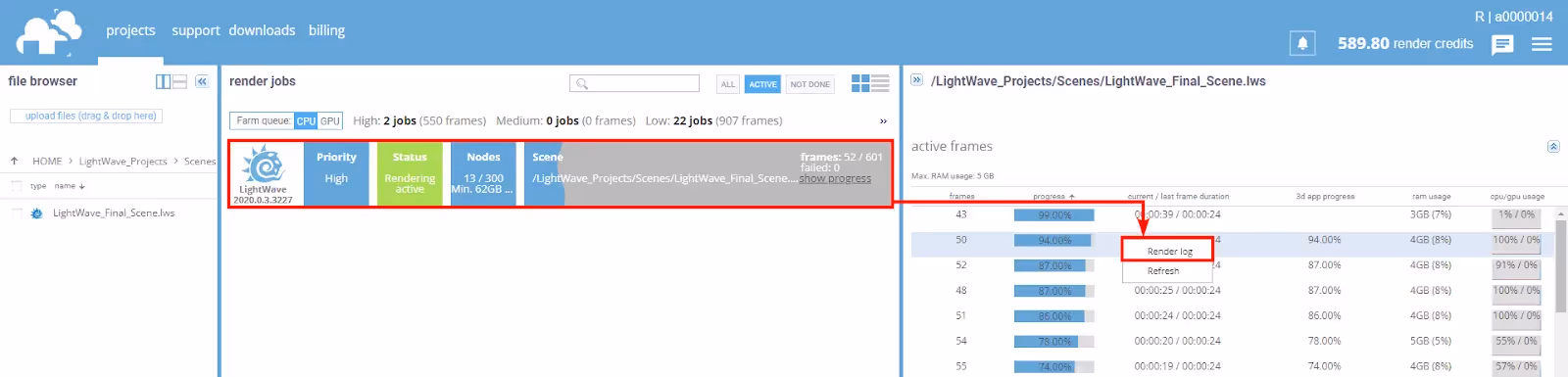
Task: Click the active frames scrollbar up arrow
Action: (1561, 212)
